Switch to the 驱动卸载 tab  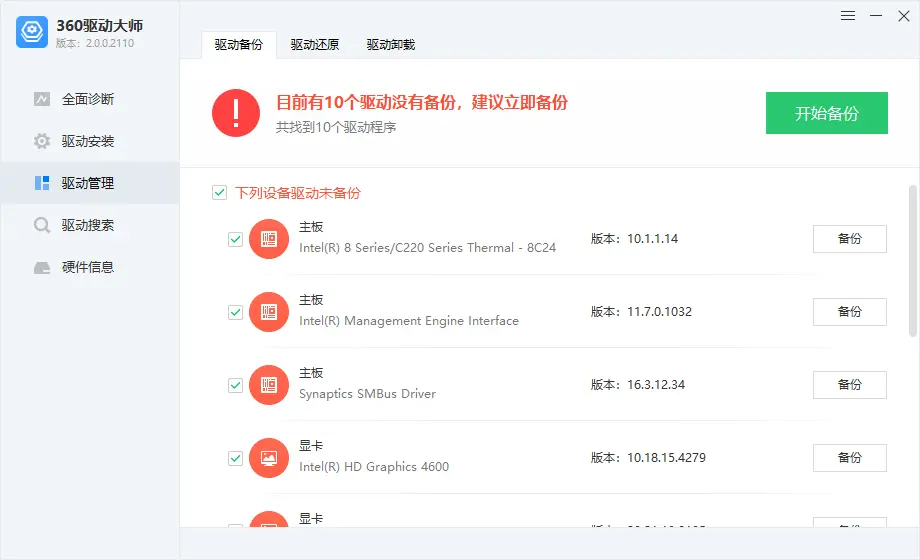[x=390, y=45]
